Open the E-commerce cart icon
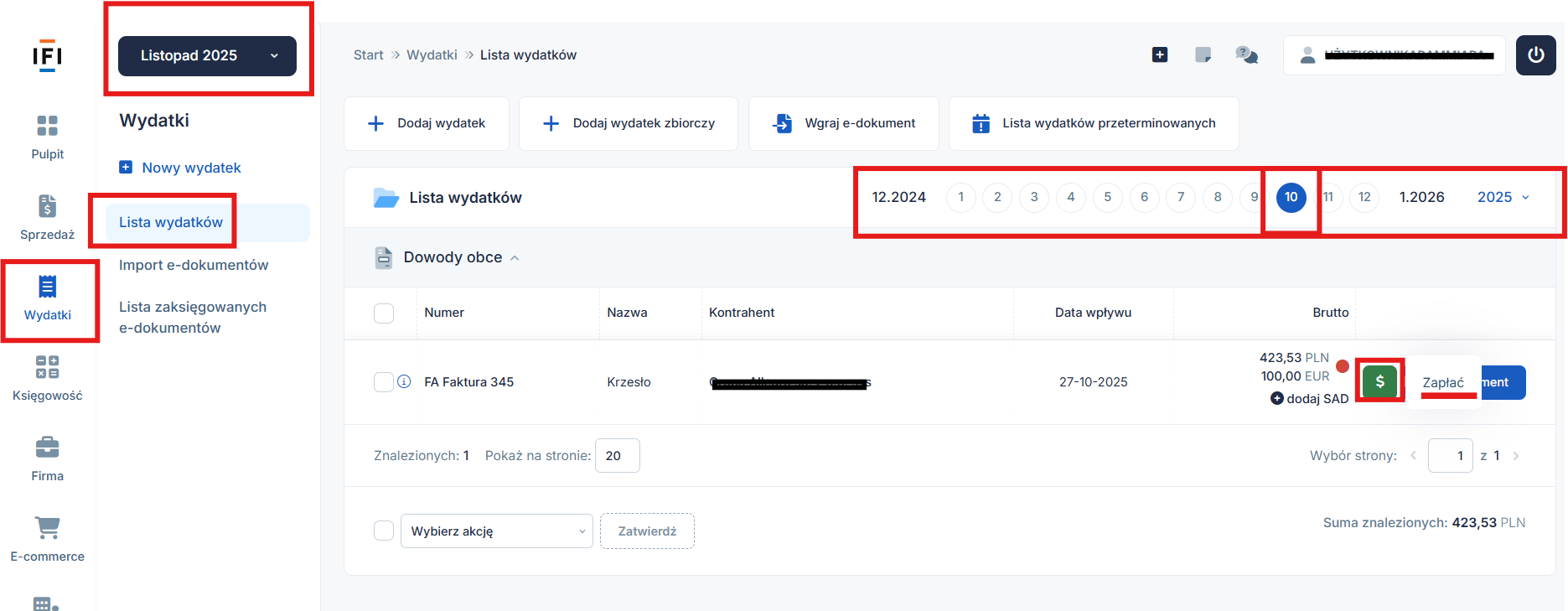Screen dimensions: 1568x611 coord(48,528)
